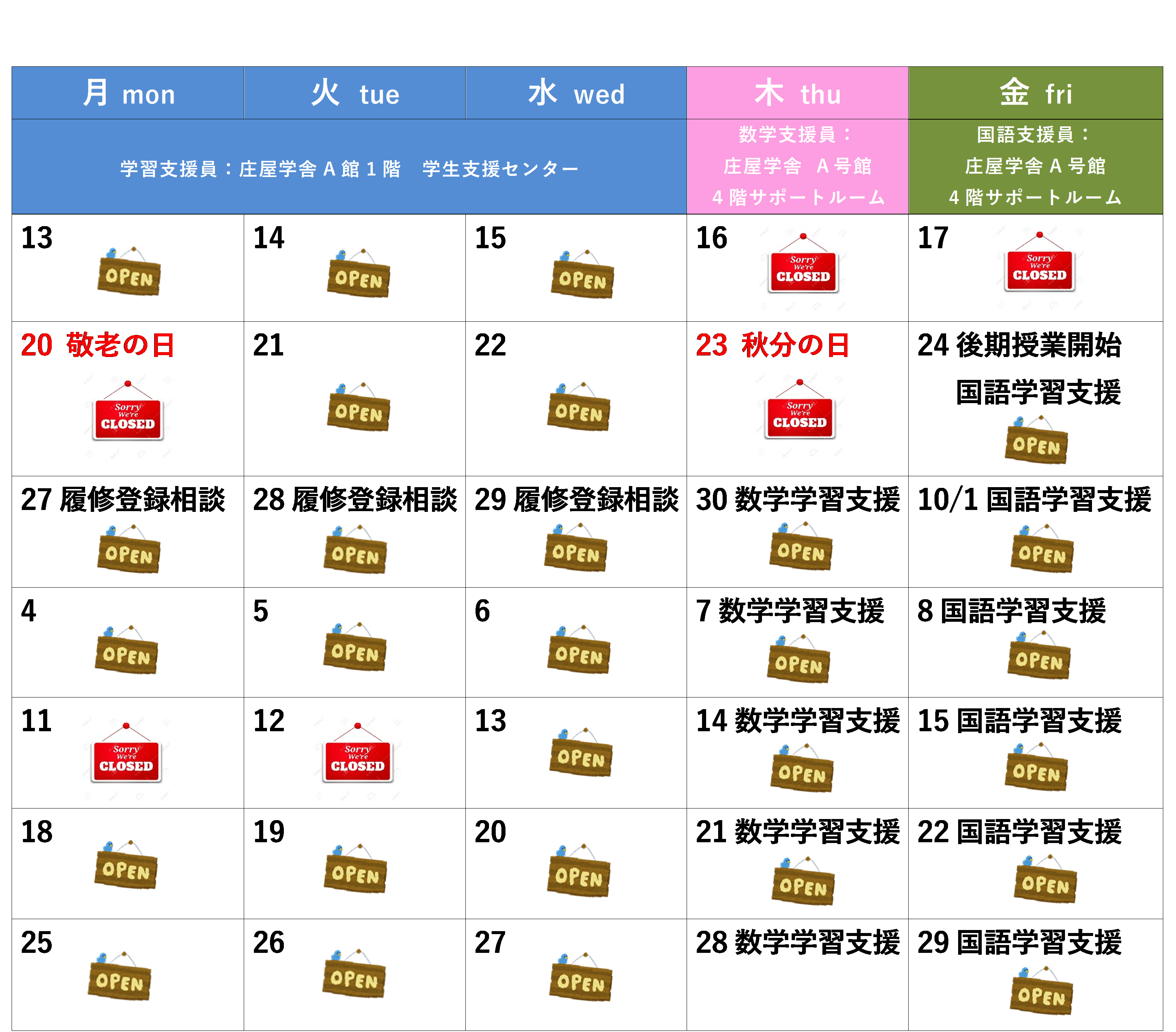The width and height of the screenshot is (1176, 1032).
Task: Click the OPEN sign under 10/1 国語学習支援
Action: (1042, 547)
